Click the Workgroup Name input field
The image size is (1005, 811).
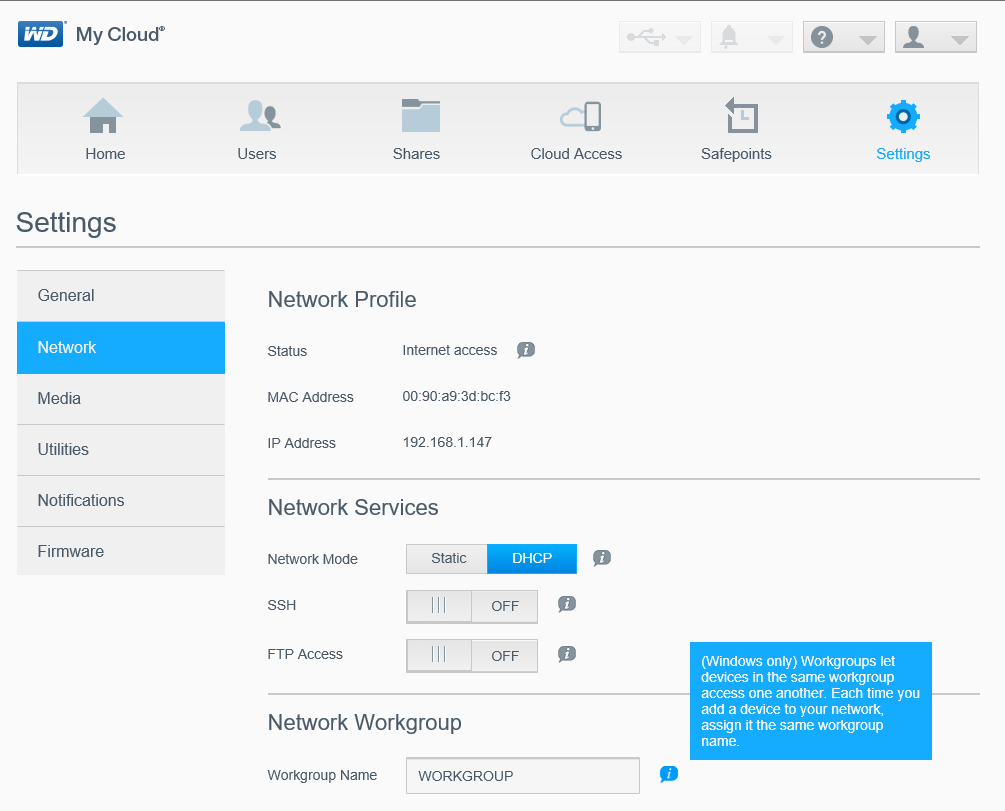point(523,776)
